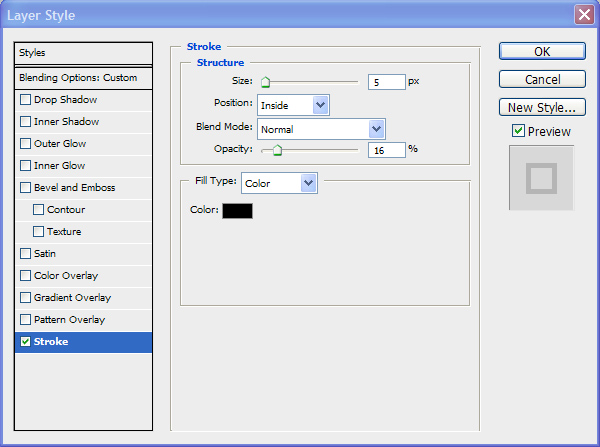Viewport: 600px width, 447px height.
Task: Select Blending Options: Custom in list
Action: pos(83,78)
